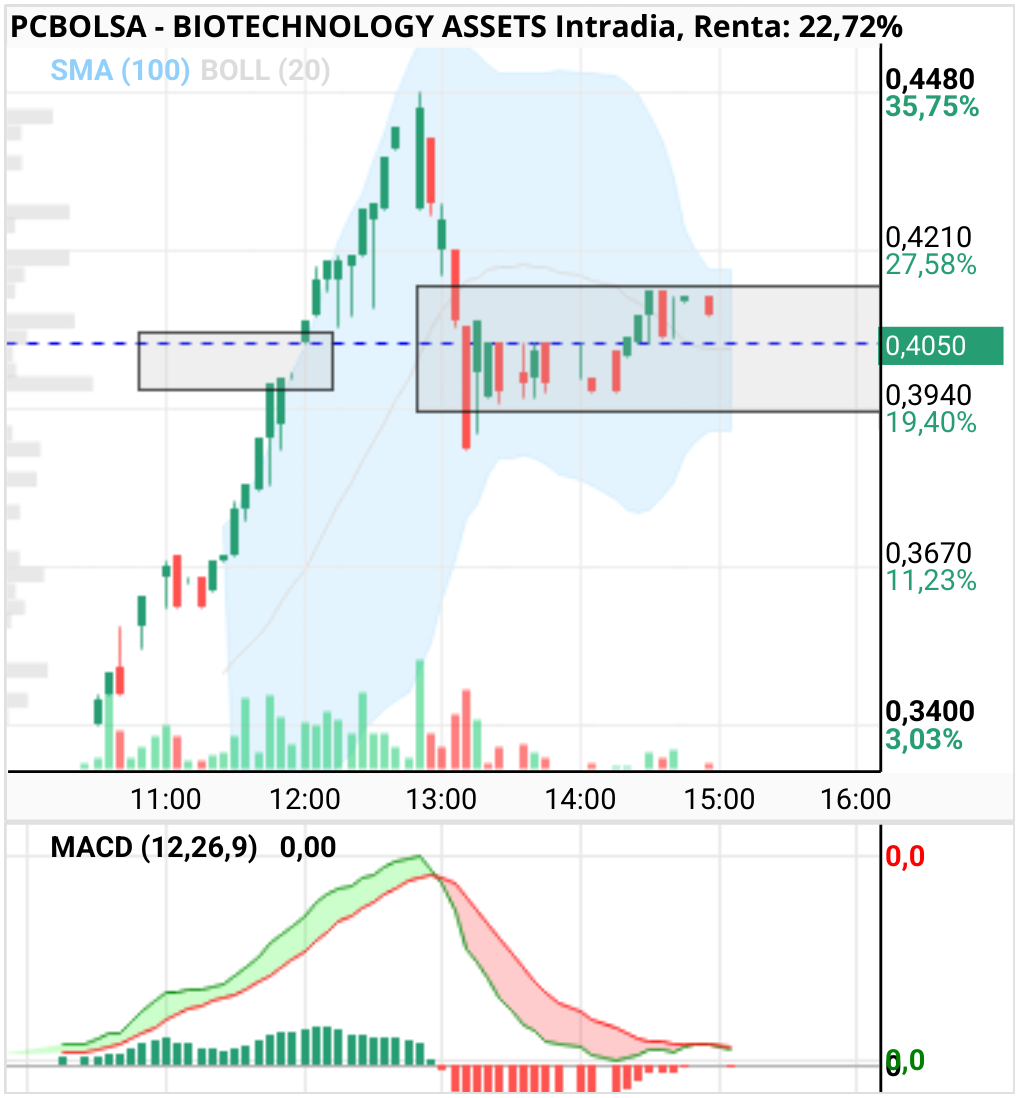Click the 0,3400 price axis label

[929, 711]
